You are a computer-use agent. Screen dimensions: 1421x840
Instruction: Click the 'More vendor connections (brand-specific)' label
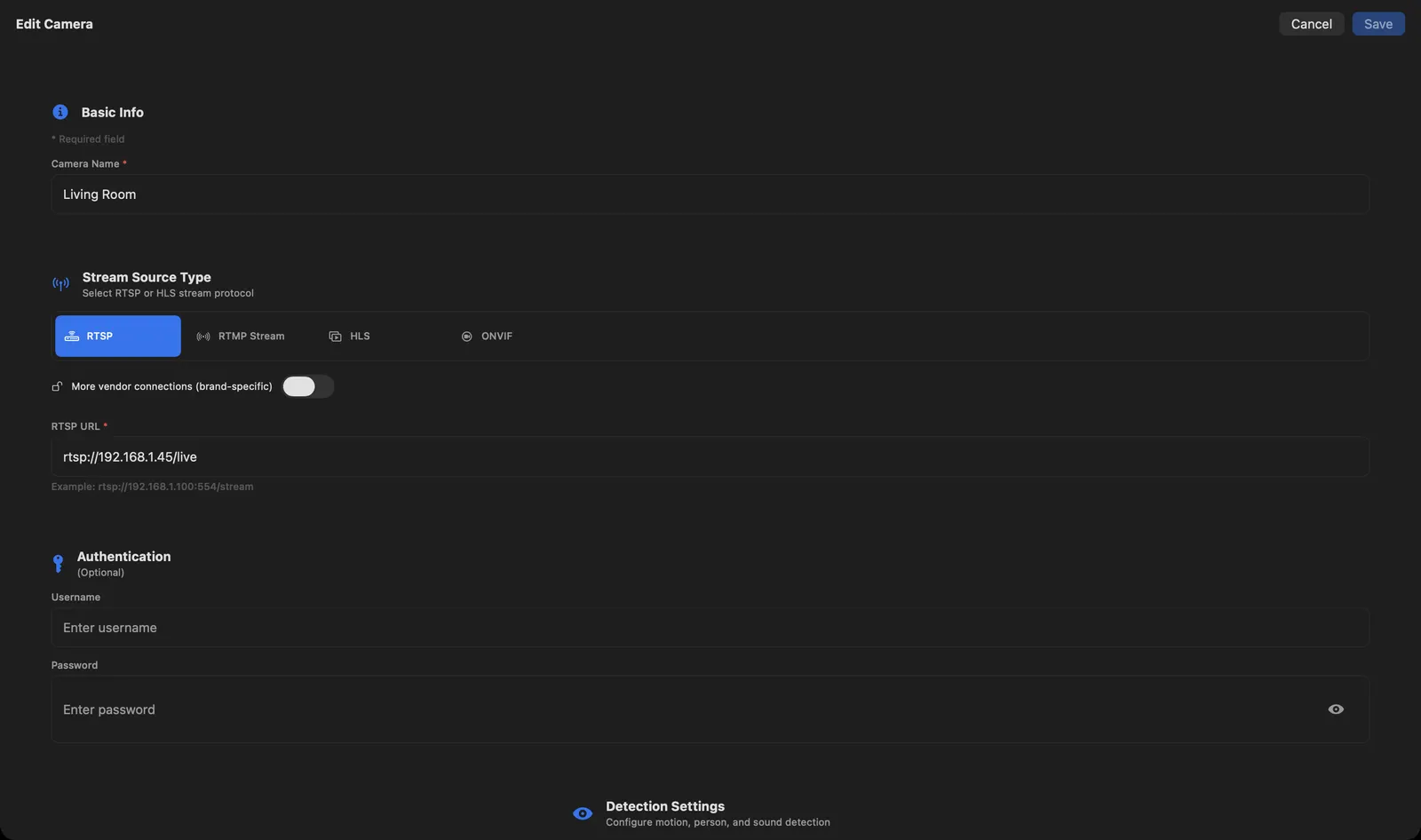pyautogui.click(x=172, y=386)
